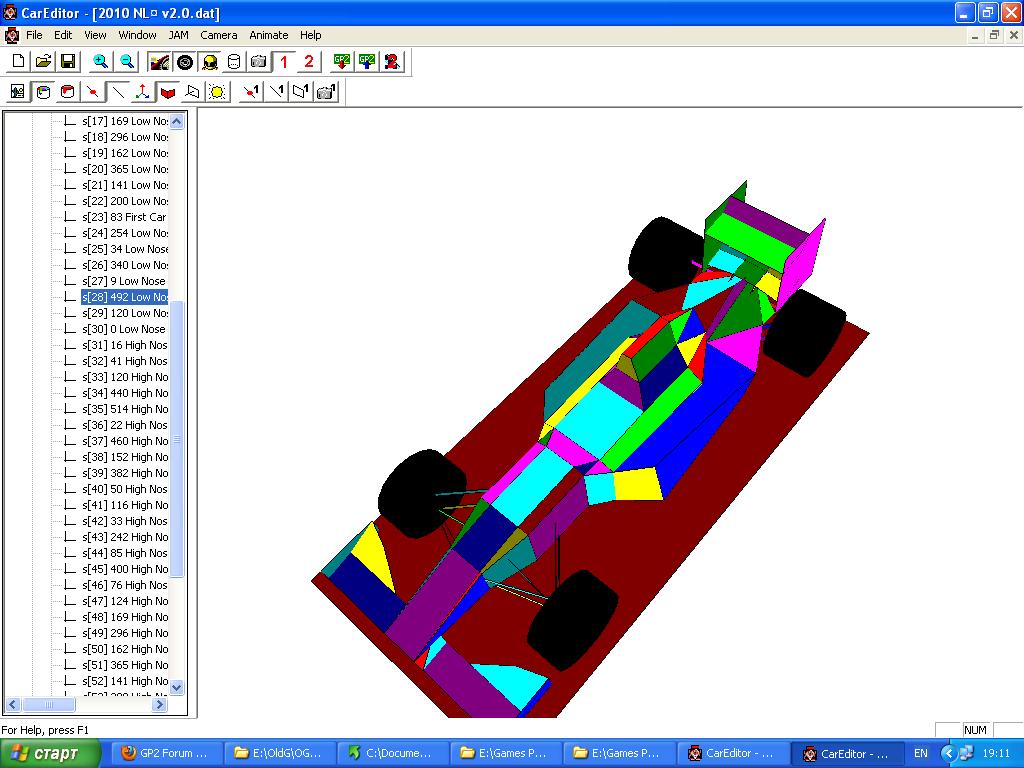
Task: Zoom out with the magnifier minus icon
Action: point(127,62)
